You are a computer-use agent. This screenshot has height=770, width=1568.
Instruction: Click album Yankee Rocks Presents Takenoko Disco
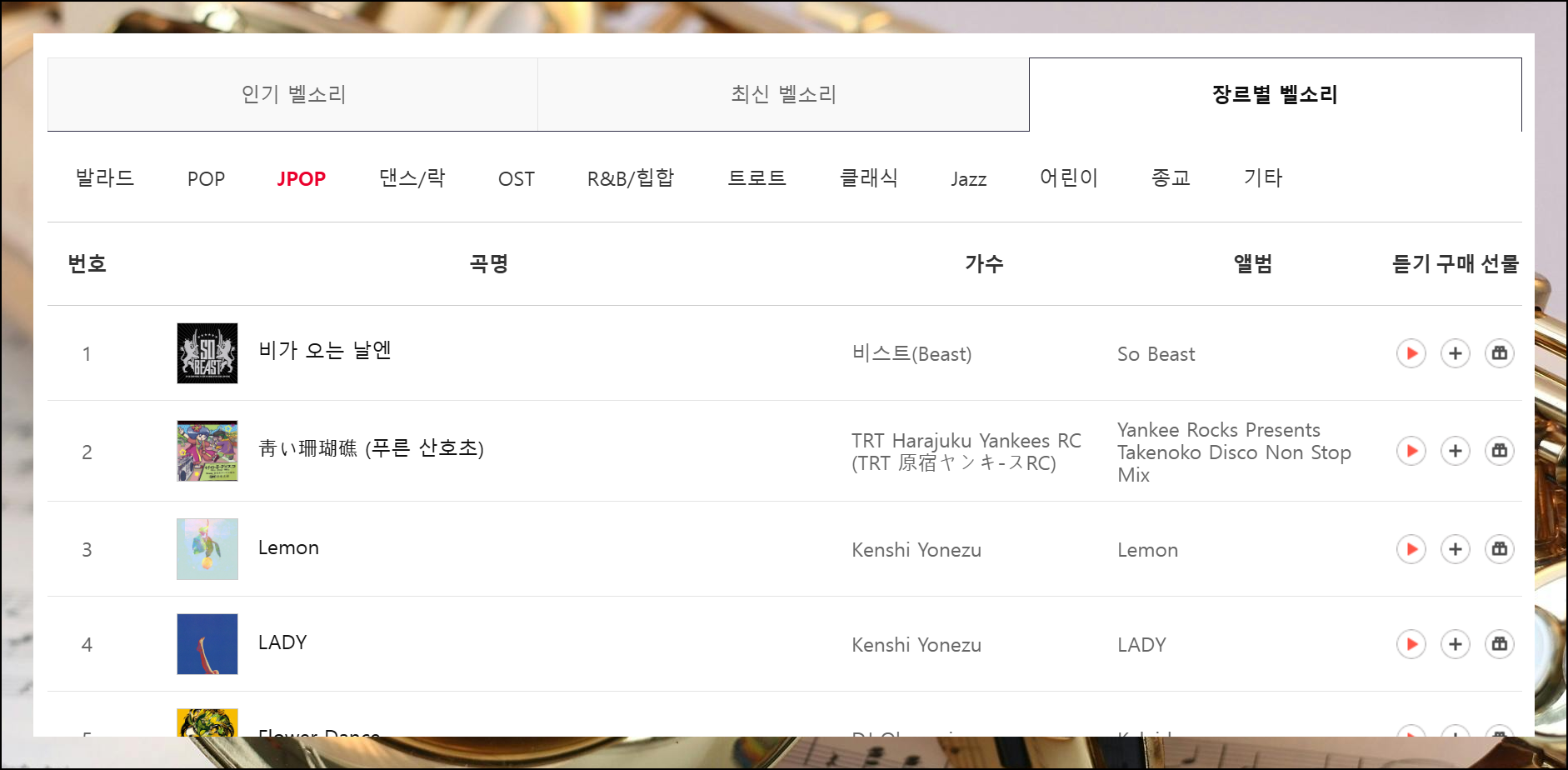click(x=1234, y=452)
